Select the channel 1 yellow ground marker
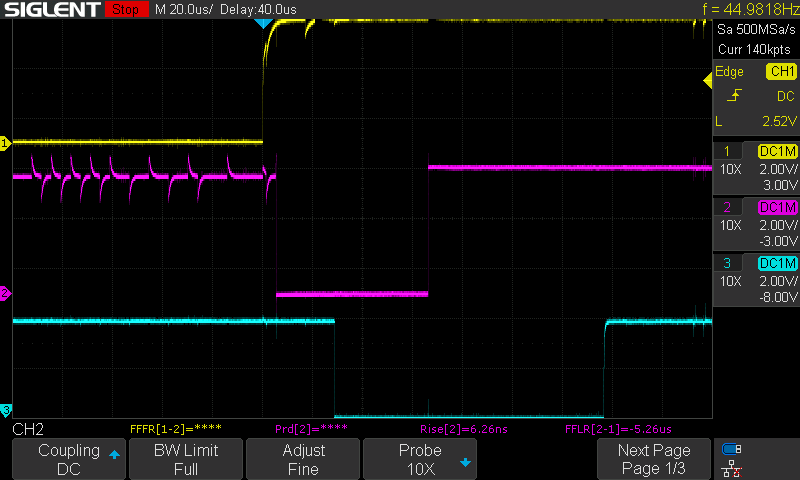 point(5,143)
